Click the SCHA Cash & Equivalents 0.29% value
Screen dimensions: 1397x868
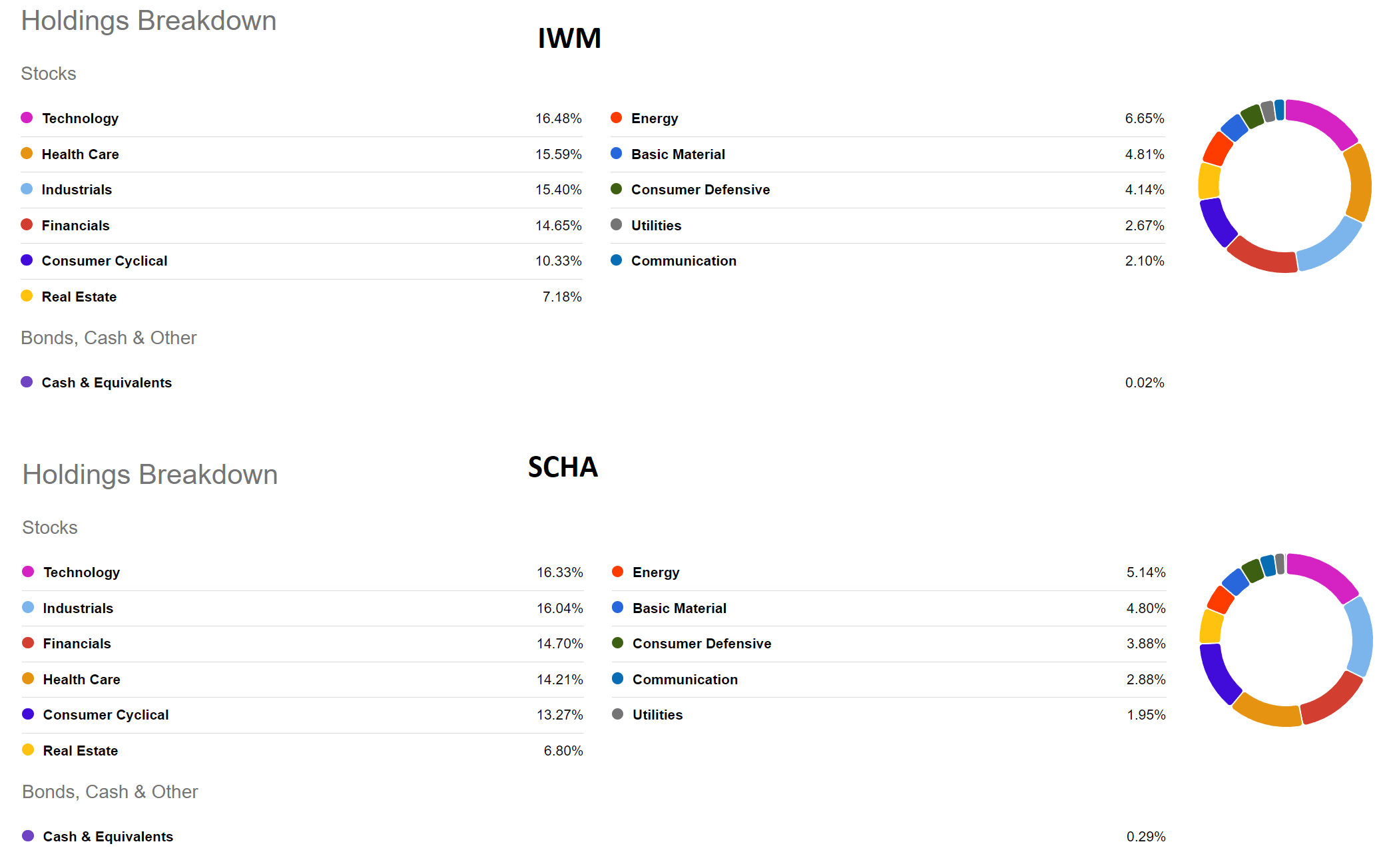point(1145,837)
